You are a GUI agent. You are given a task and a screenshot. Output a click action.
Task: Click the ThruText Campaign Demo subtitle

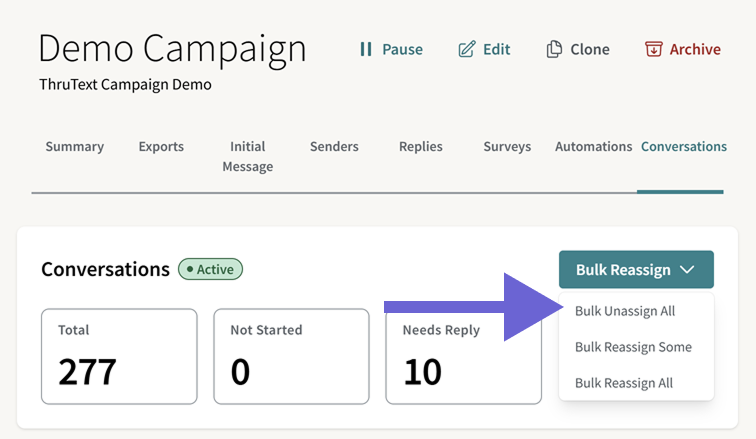click(x=125, y=85)
